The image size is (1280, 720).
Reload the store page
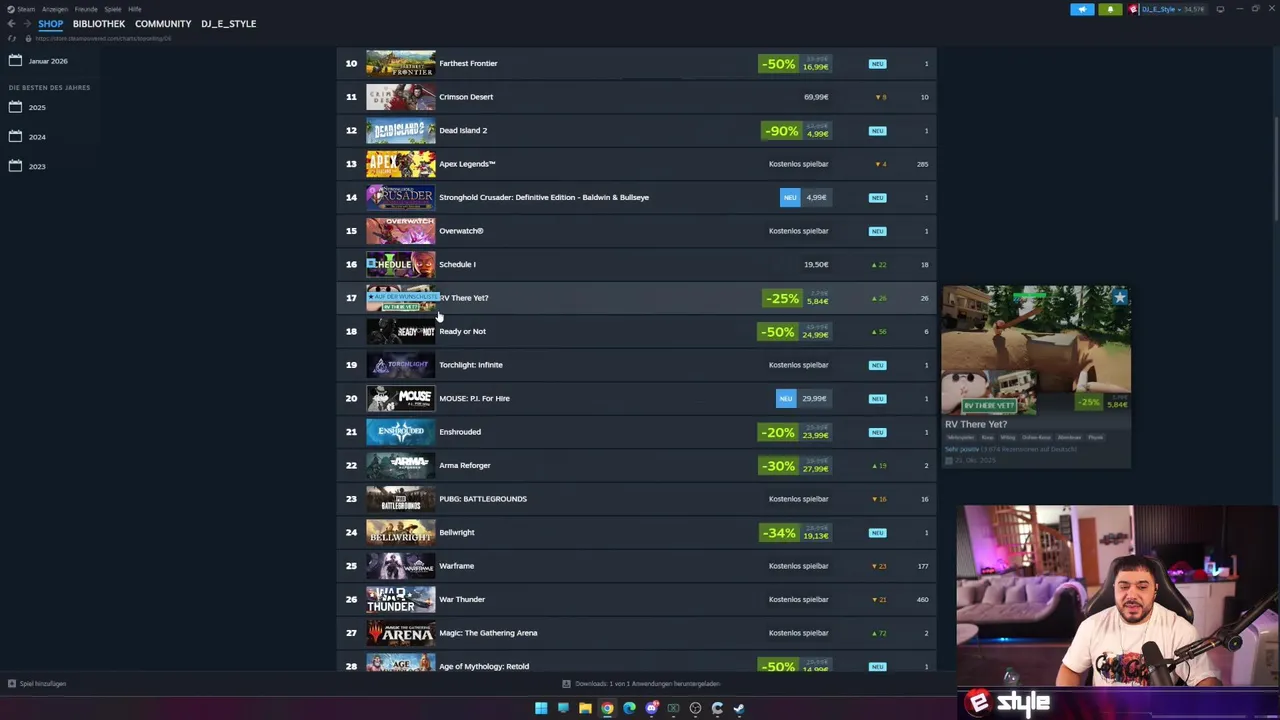click(12, 38)
